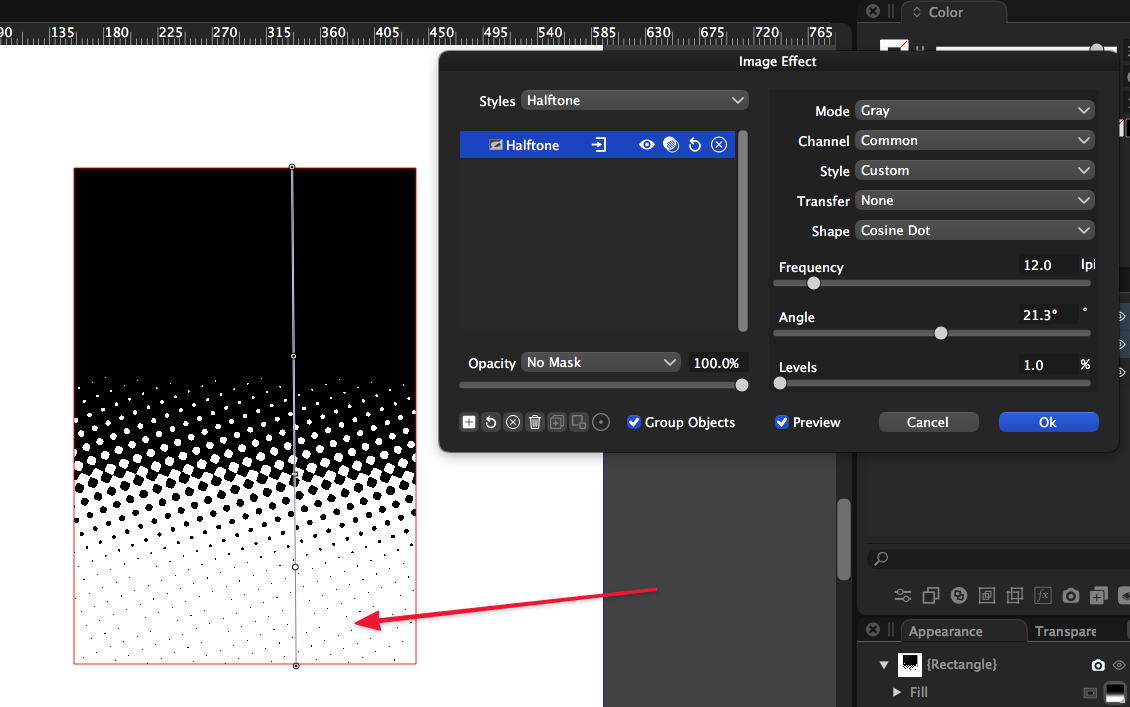This screenshot has height=707, width=1130.
Task: Switch to the Appearance tab
Action: click(945, 632)
